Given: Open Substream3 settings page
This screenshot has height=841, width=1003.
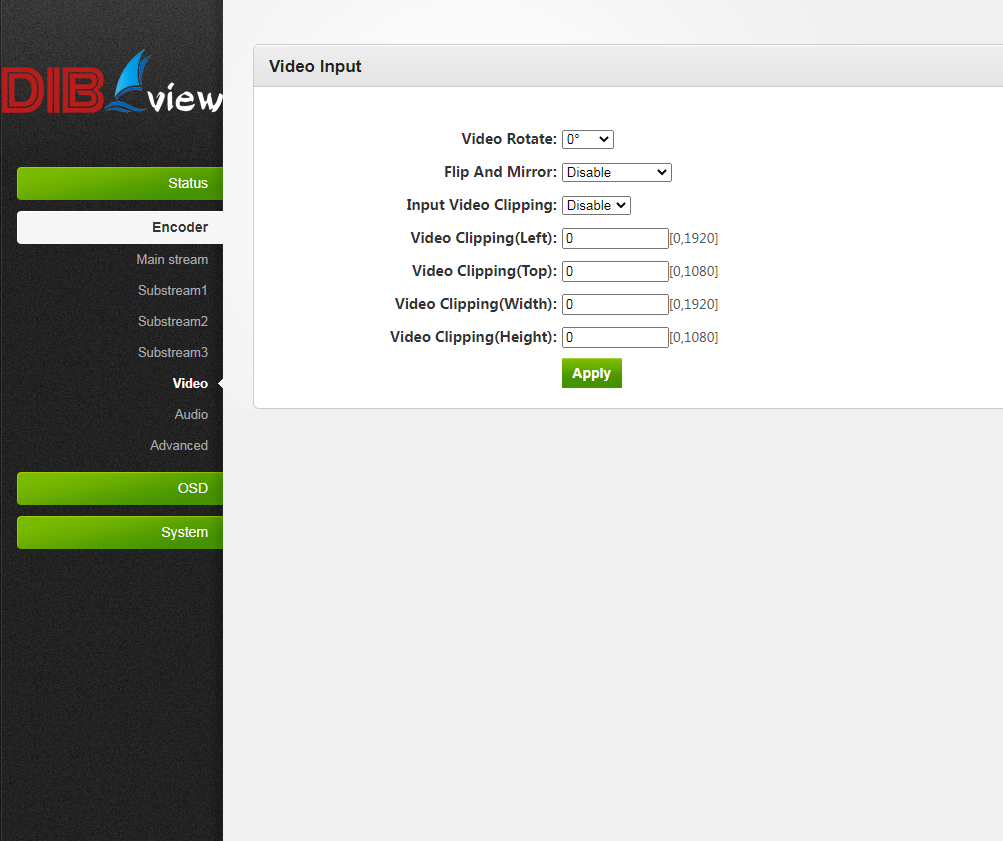Looking at the screenshot, I should click(173, 352).
